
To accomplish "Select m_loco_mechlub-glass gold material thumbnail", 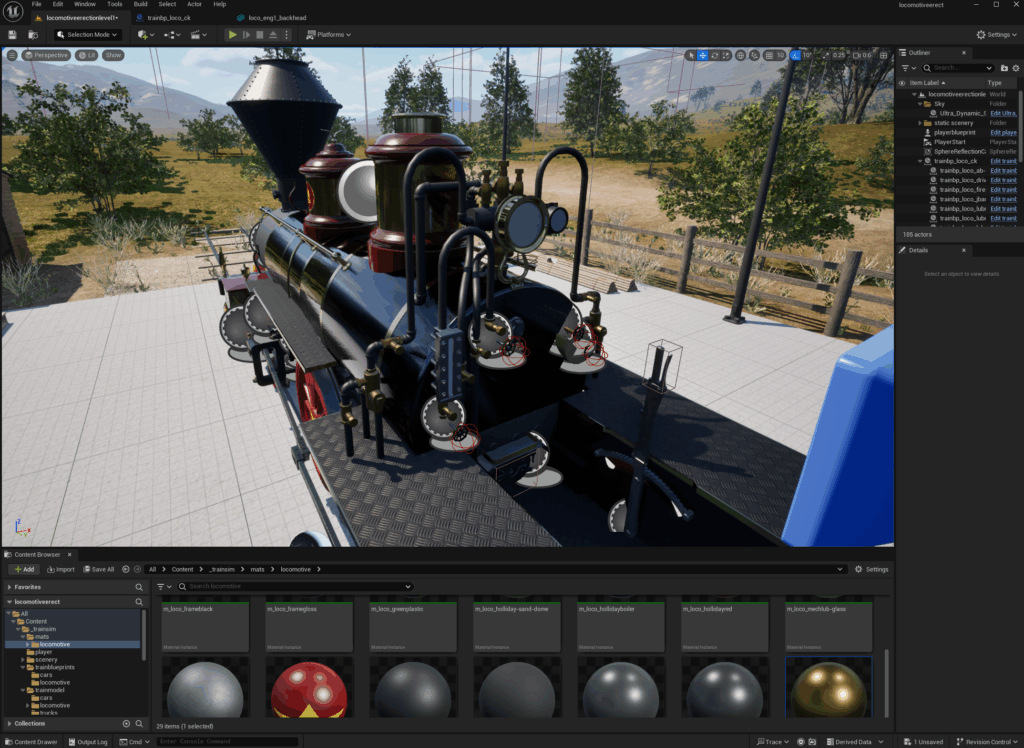I will pos(828,687).
